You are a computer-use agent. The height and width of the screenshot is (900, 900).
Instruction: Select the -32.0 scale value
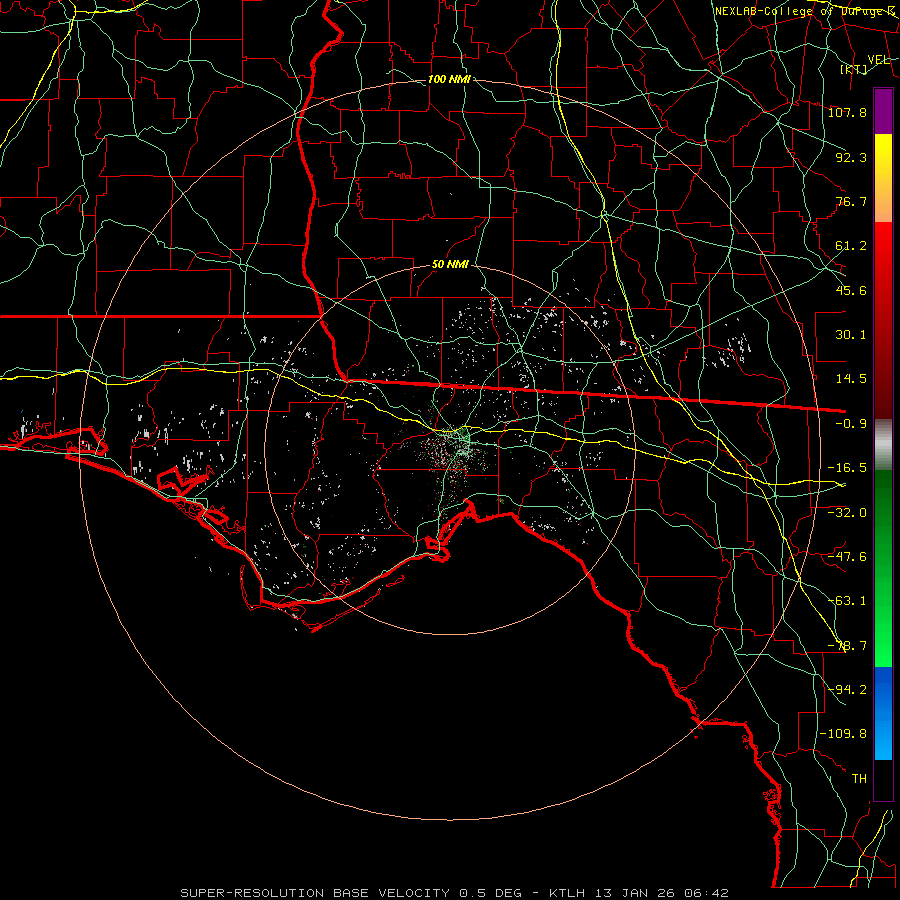(847, 513)
